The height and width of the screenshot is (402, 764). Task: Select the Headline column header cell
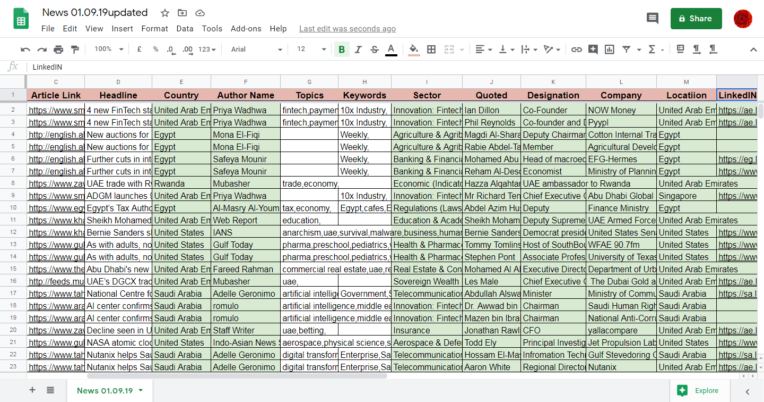(x=118, y=95)
